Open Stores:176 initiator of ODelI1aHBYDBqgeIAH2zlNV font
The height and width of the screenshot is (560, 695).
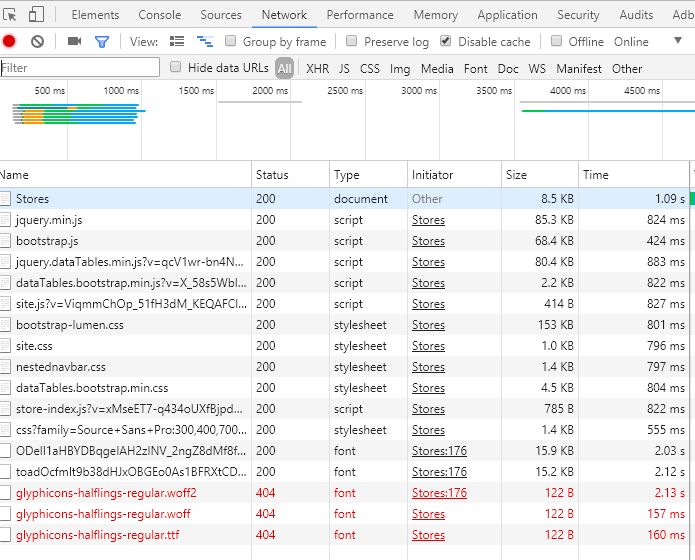pos(439,450)
